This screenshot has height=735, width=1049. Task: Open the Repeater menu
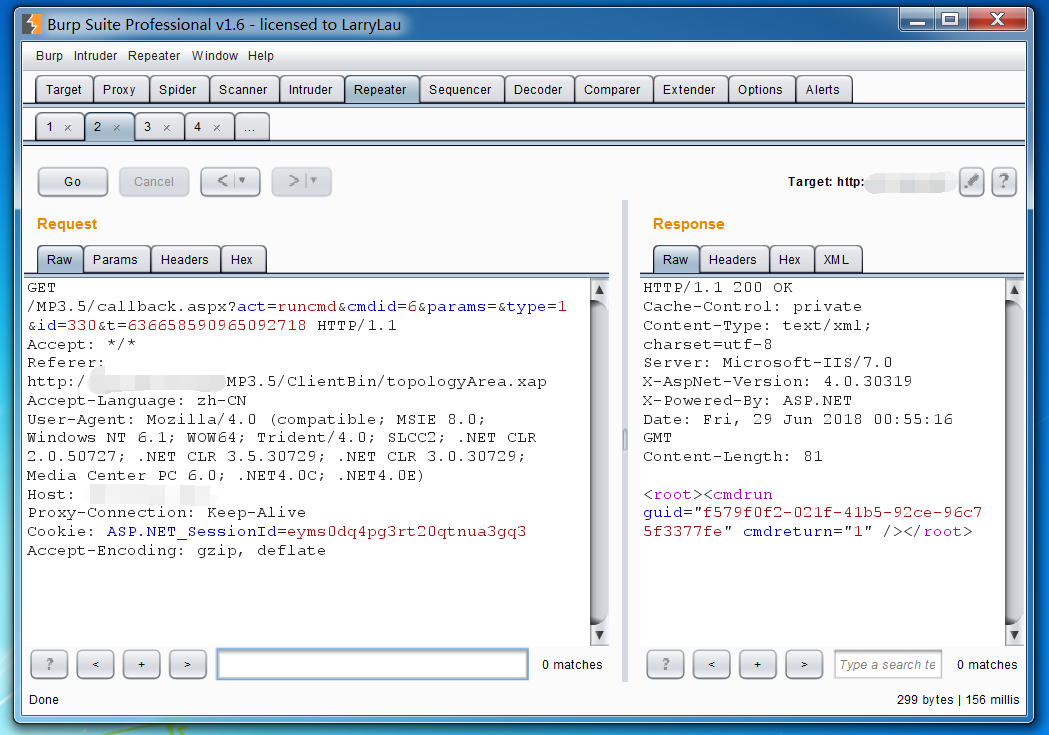tap(154, 56)
